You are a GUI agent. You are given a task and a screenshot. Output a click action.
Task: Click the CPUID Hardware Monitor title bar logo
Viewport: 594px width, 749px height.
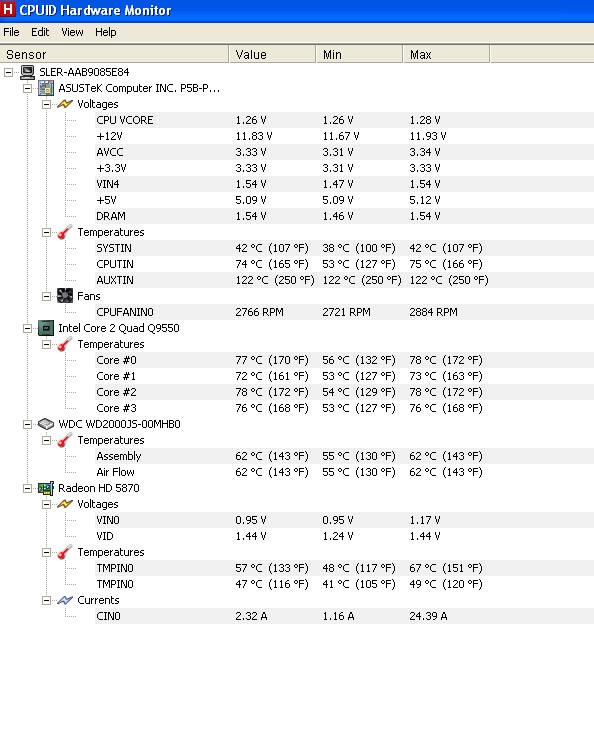click(x=8, y=9)
